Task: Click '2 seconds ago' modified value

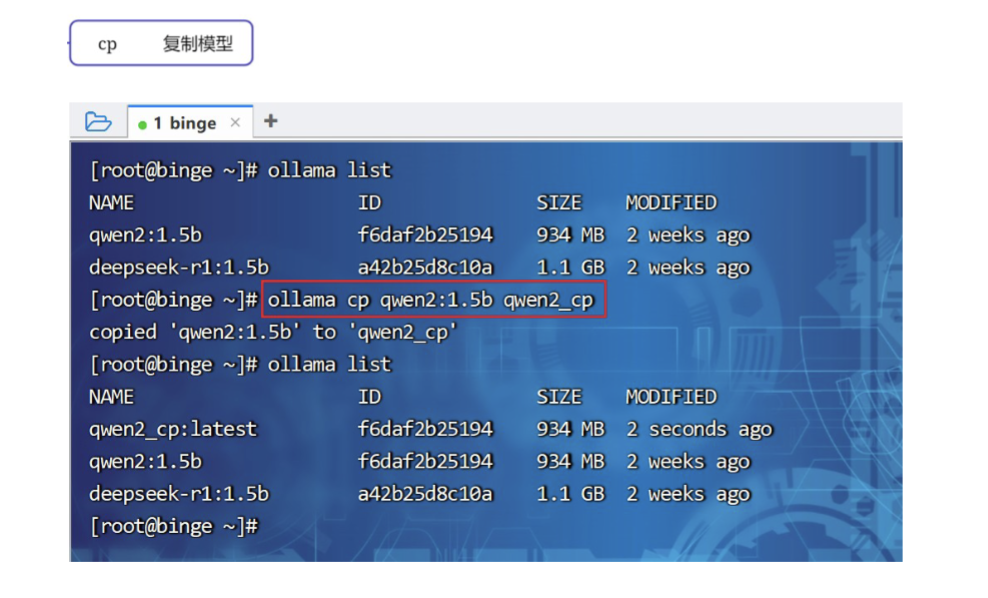Action: 699,429
